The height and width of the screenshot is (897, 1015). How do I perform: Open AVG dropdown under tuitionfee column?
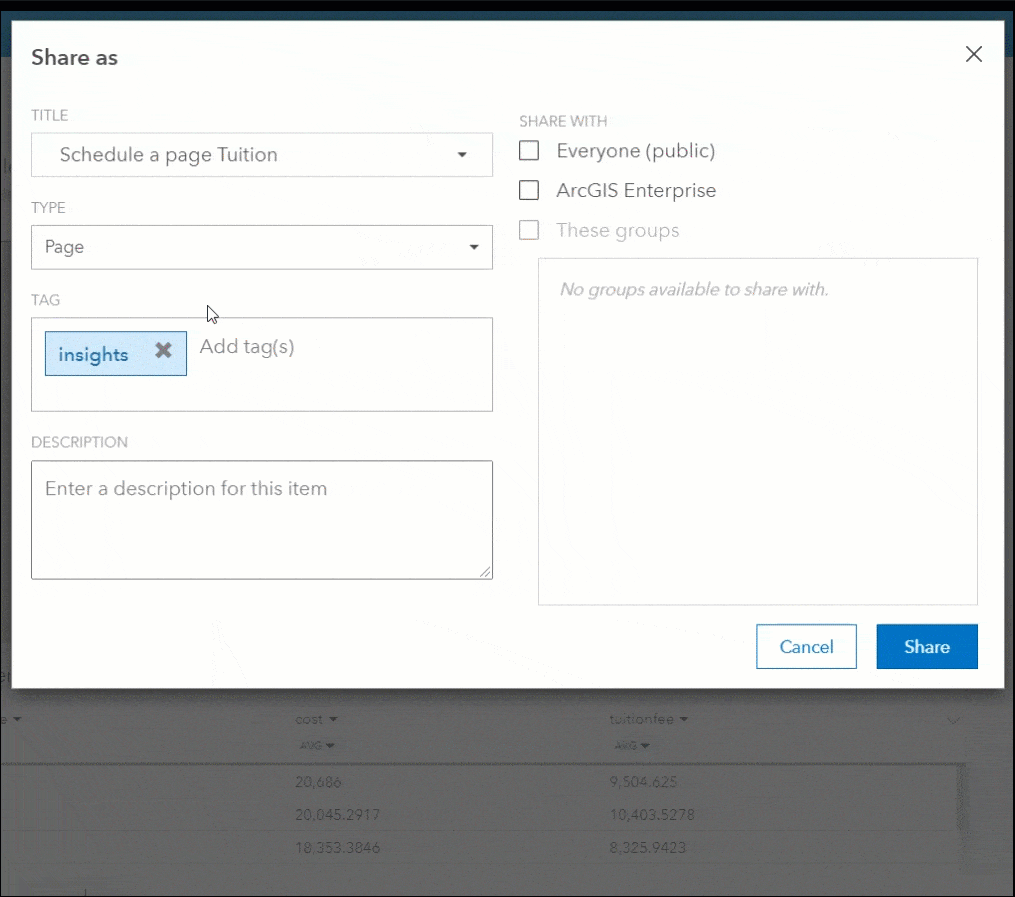pos(630,745)
